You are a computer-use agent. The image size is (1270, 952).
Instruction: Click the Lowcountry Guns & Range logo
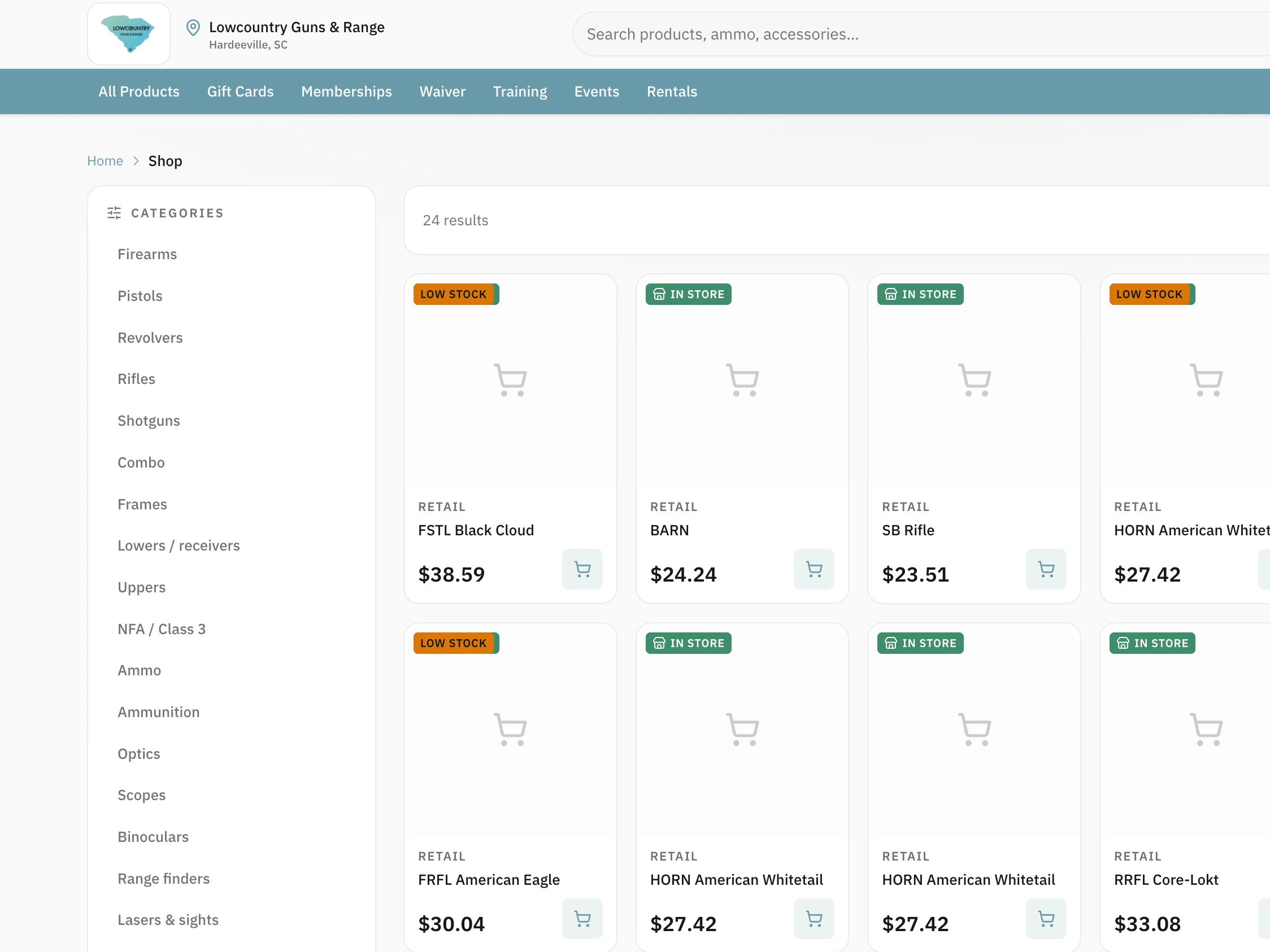(129, 34)
